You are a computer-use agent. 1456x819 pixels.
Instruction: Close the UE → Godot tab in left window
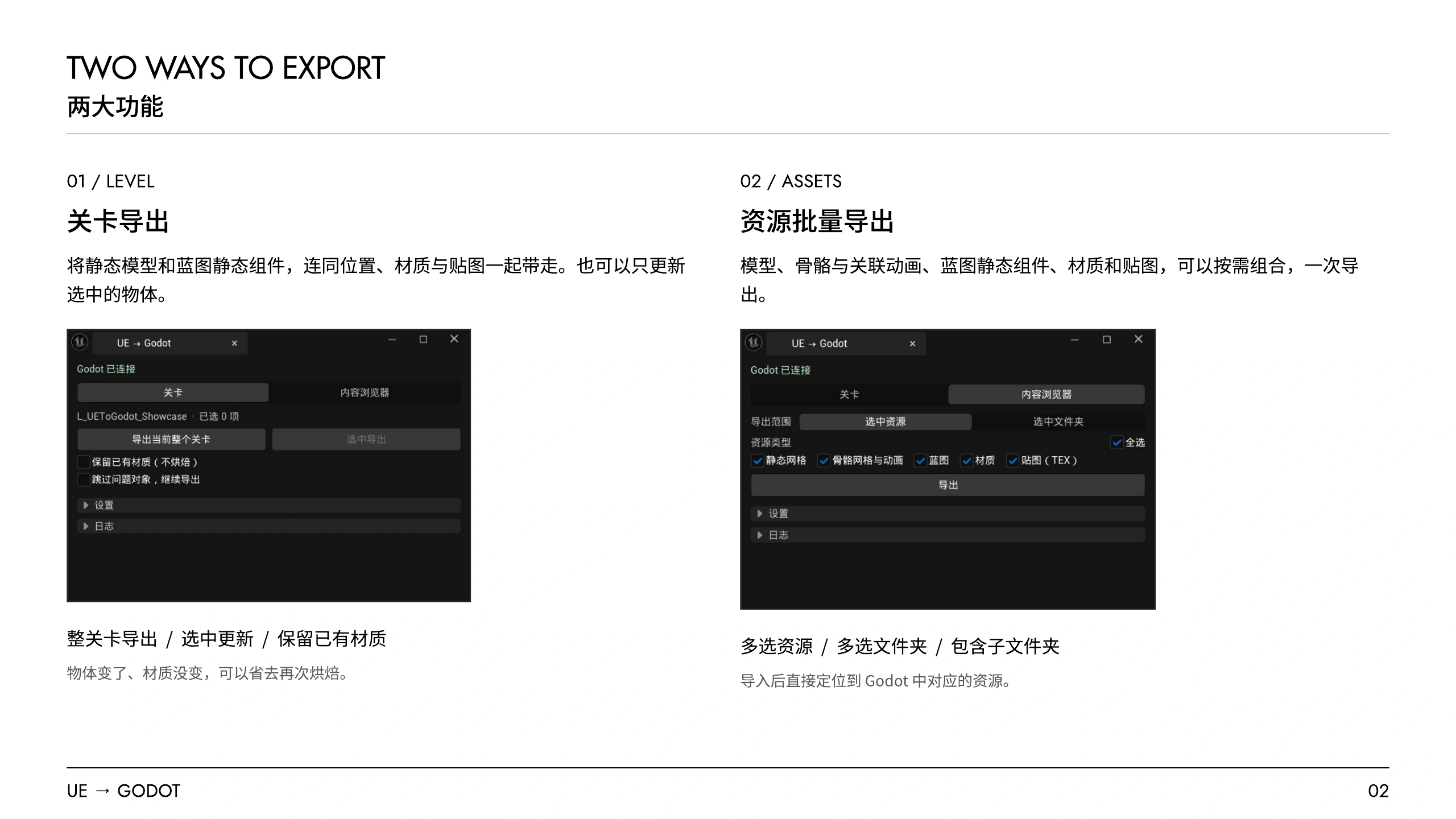[x=234, y=344]
